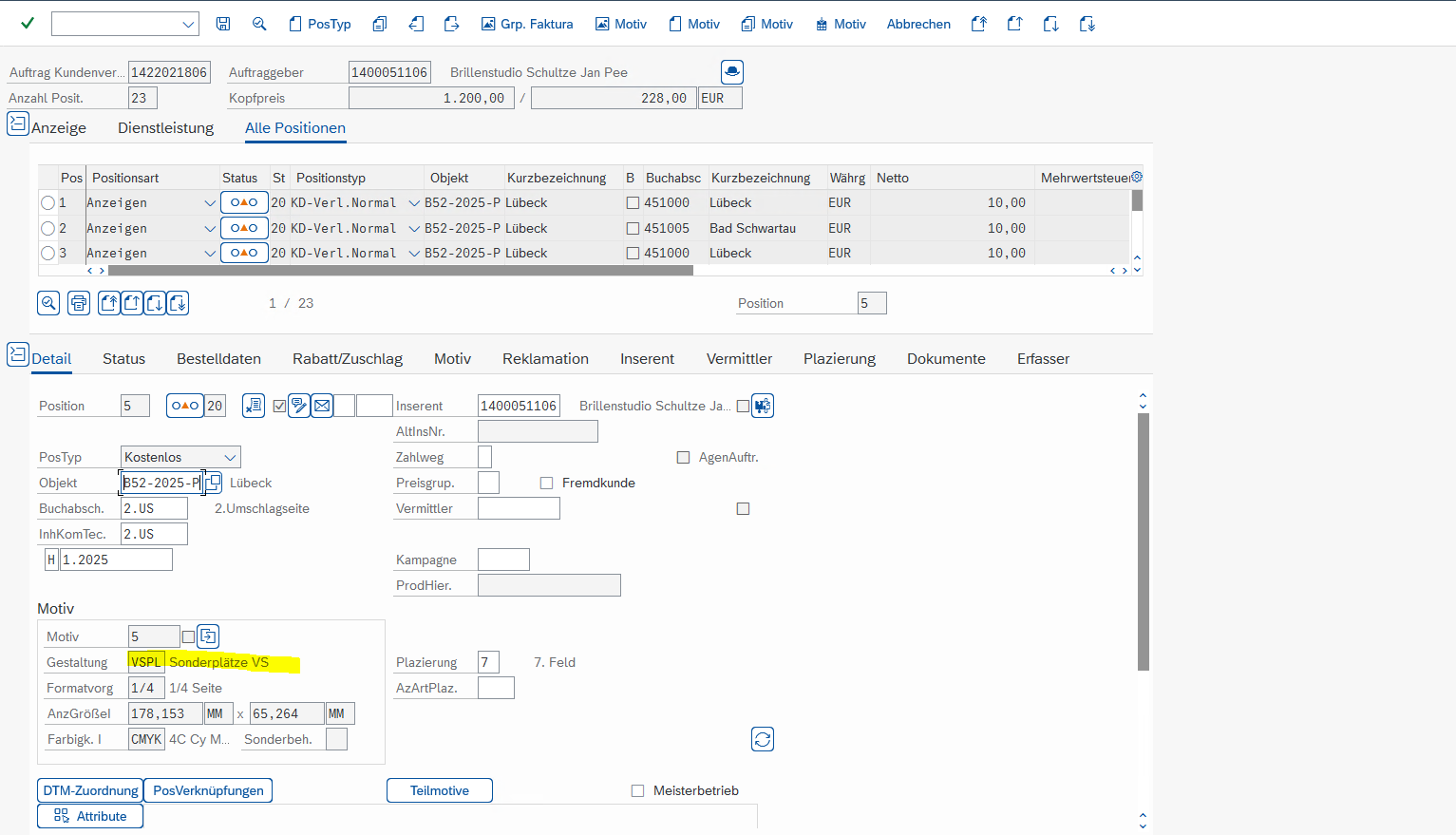Click the icon next to Motiv 5 checkbox

[x=208, y=636]
